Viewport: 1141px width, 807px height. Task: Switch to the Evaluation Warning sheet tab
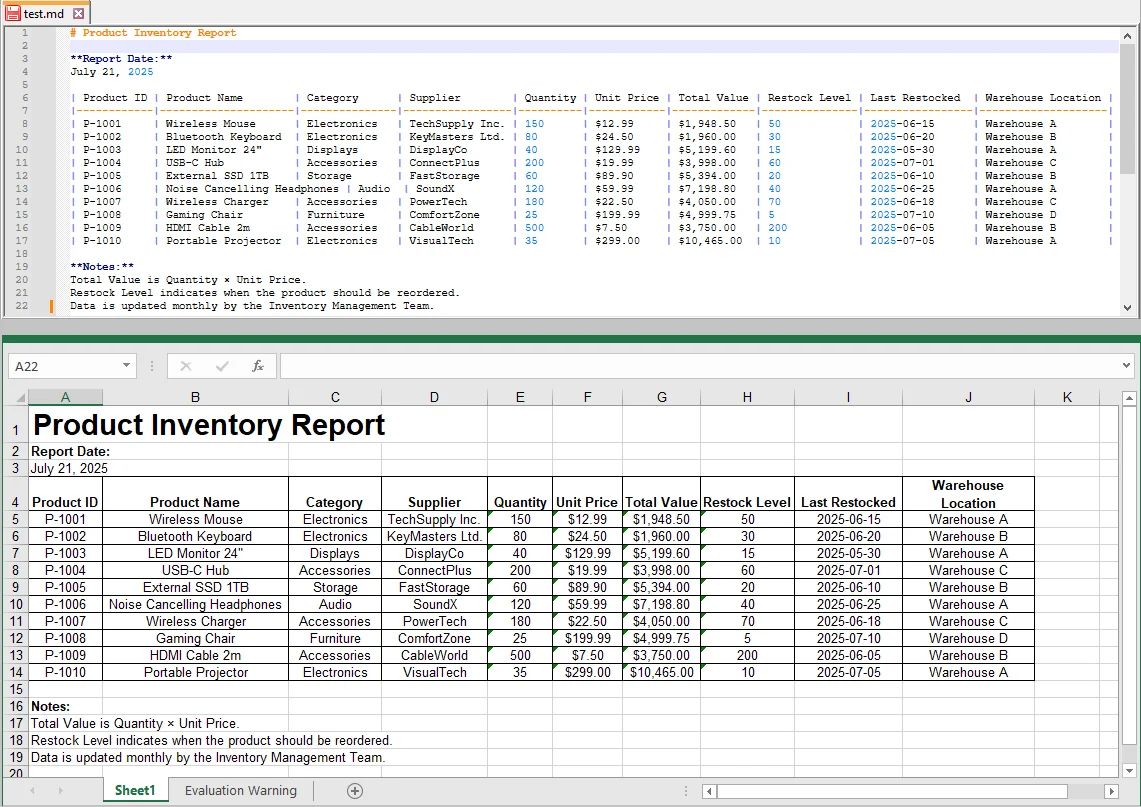pyautogui.click(x=240, y=790)
